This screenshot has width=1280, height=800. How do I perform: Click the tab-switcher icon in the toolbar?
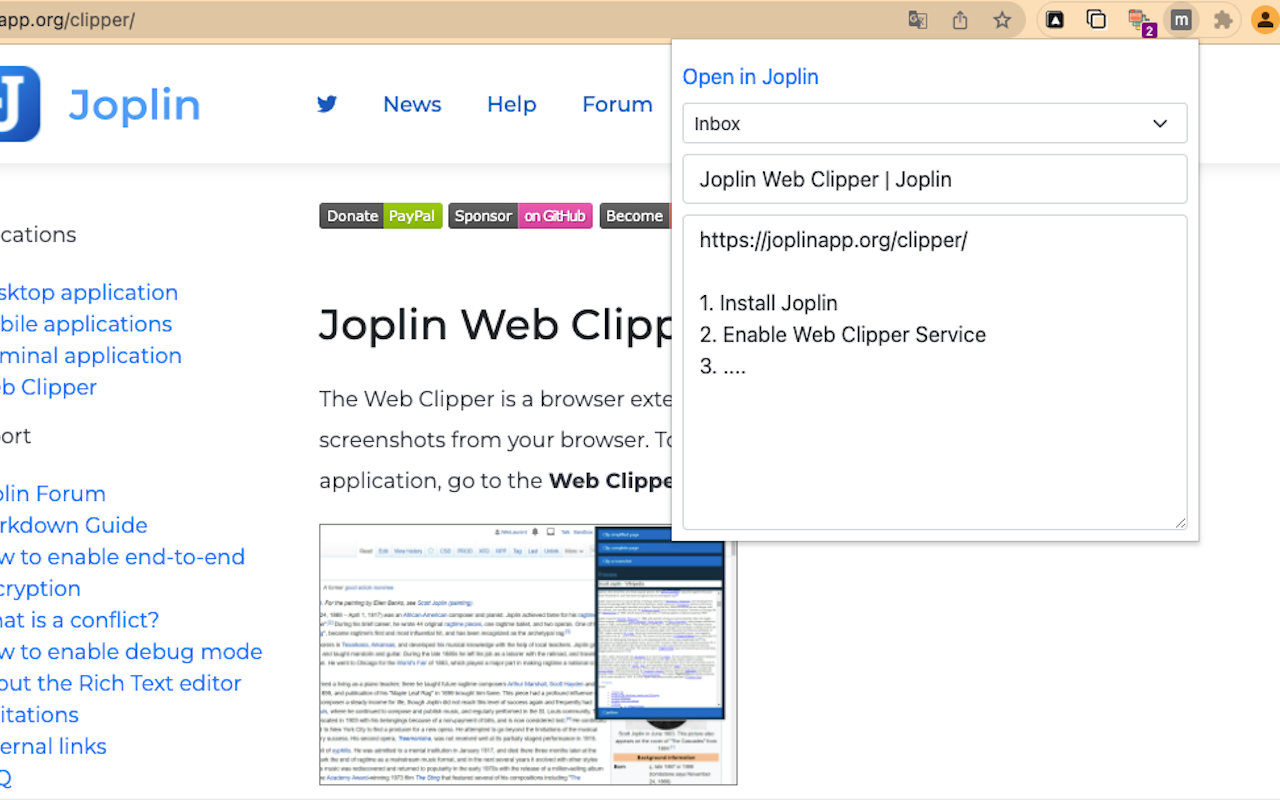coord(1096,19)
